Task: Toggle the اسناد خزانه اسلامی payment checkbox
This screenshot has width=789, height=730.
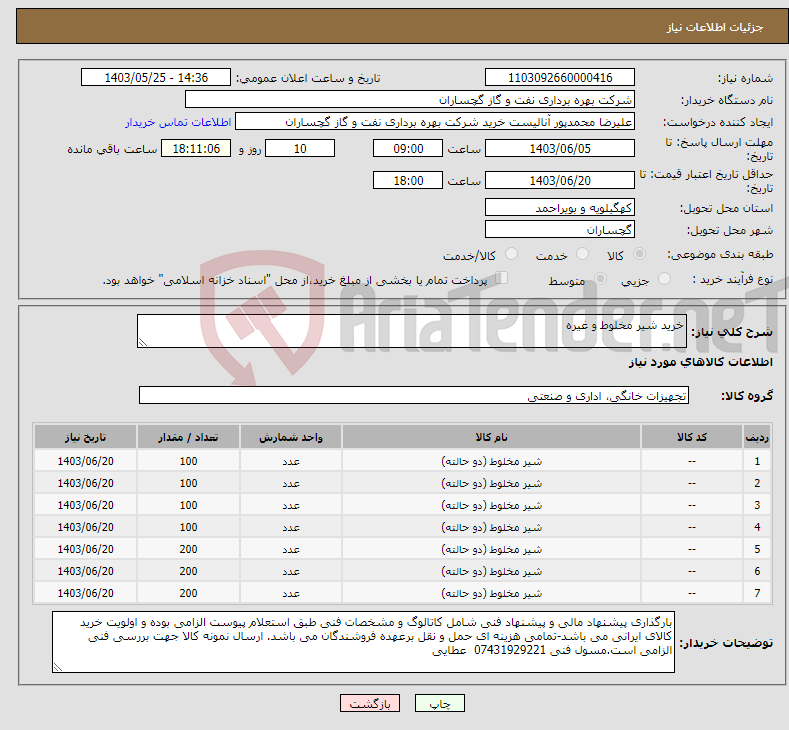Action: tap(502, 278)
